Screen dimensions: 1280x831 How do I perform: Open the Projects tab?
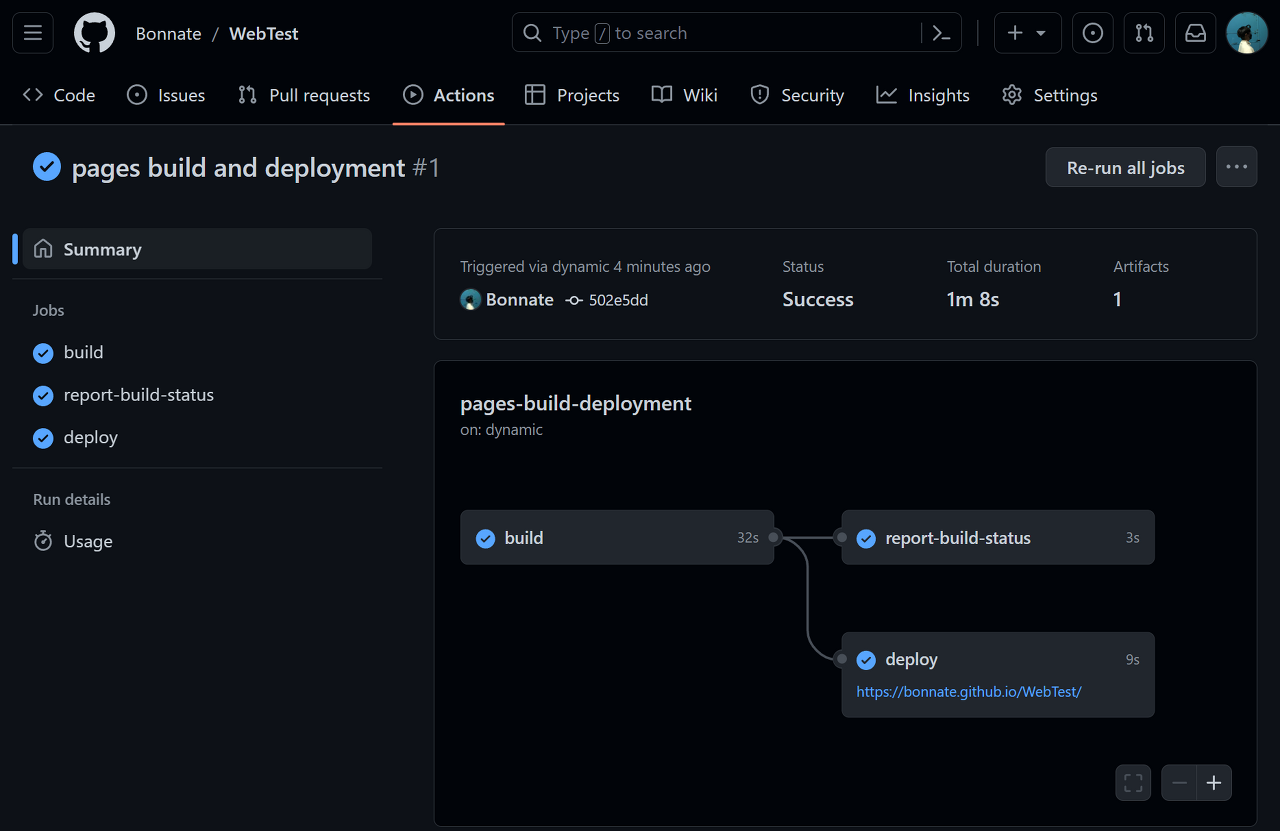pos(572,95)
